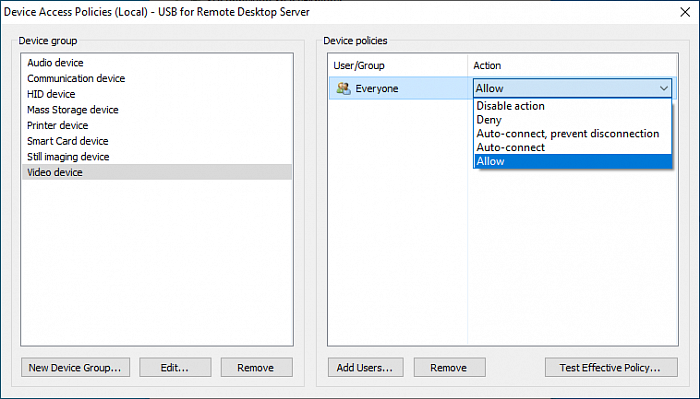The height and width of the screenshot is (399, 700).
Task: Select Still imaging device group
Action: click(x=157, y=157)
